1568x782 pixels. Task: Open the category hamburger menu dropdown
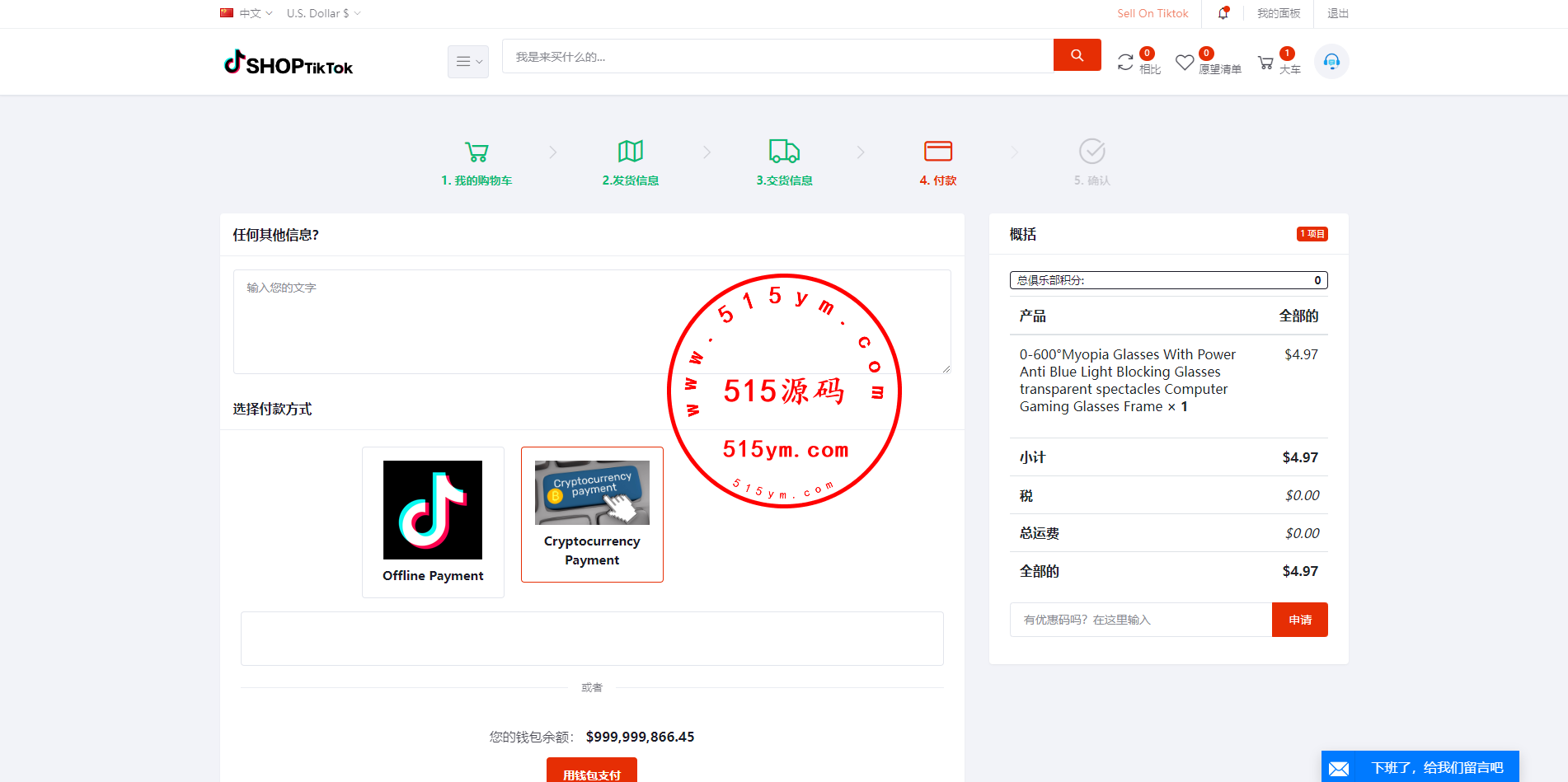pyautogui.click(x=468, y=62)
